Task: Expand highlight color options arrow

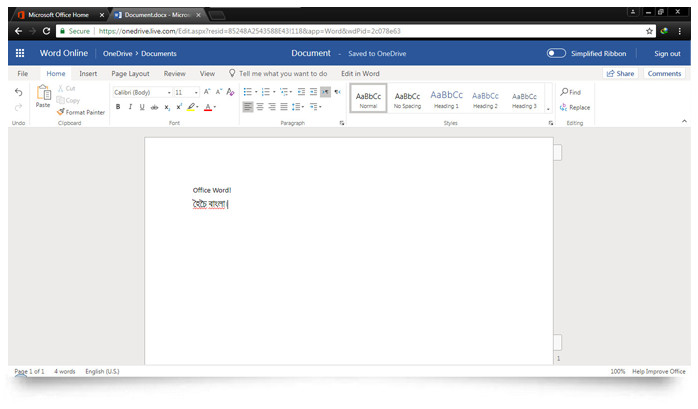Action: [x=198, y=107]
